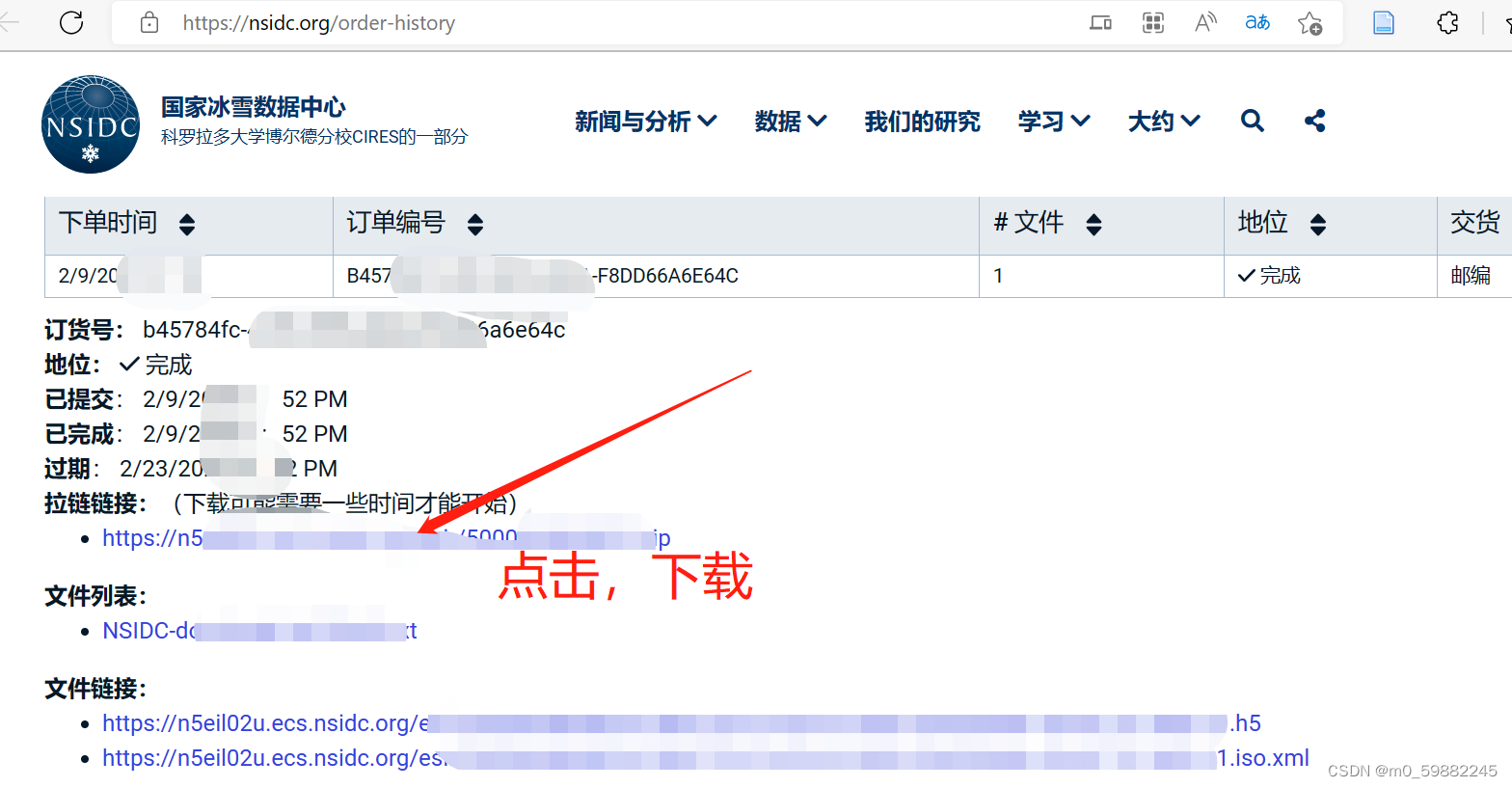This screenshot has width=1512, height=788.
Task: Open the .iso.xml file link
Action: tap(705, 758)
